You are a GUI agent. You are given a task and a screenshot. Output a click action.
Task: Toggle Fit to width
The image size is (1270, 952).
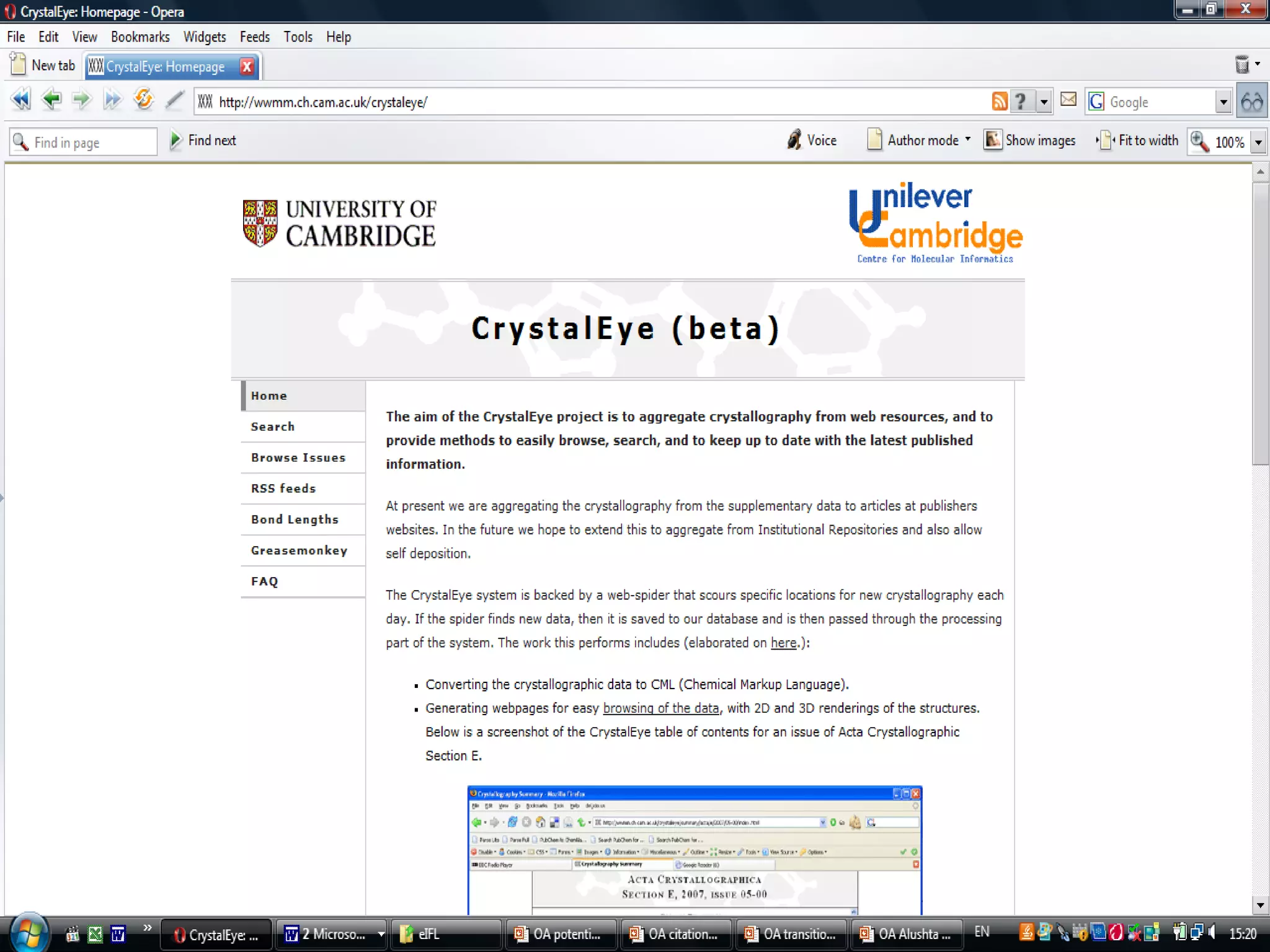pos(1137,141)
